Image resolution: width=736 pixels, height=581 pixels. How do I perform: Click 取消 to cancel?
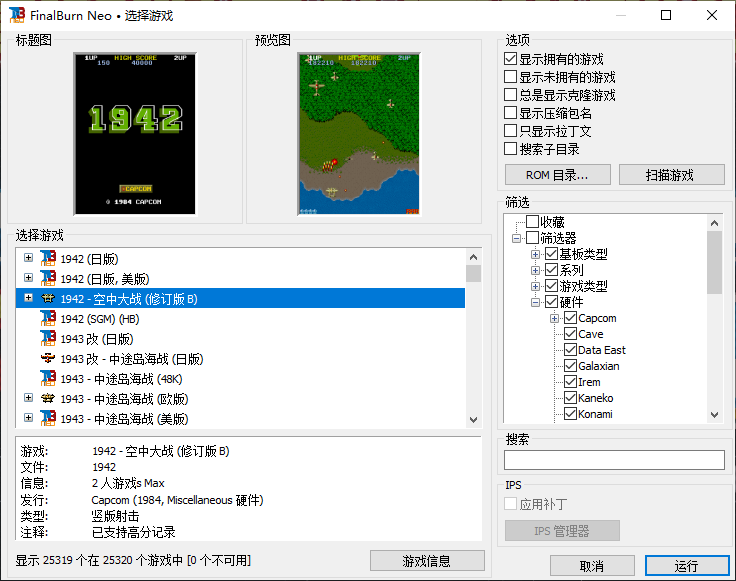(592, 566)
